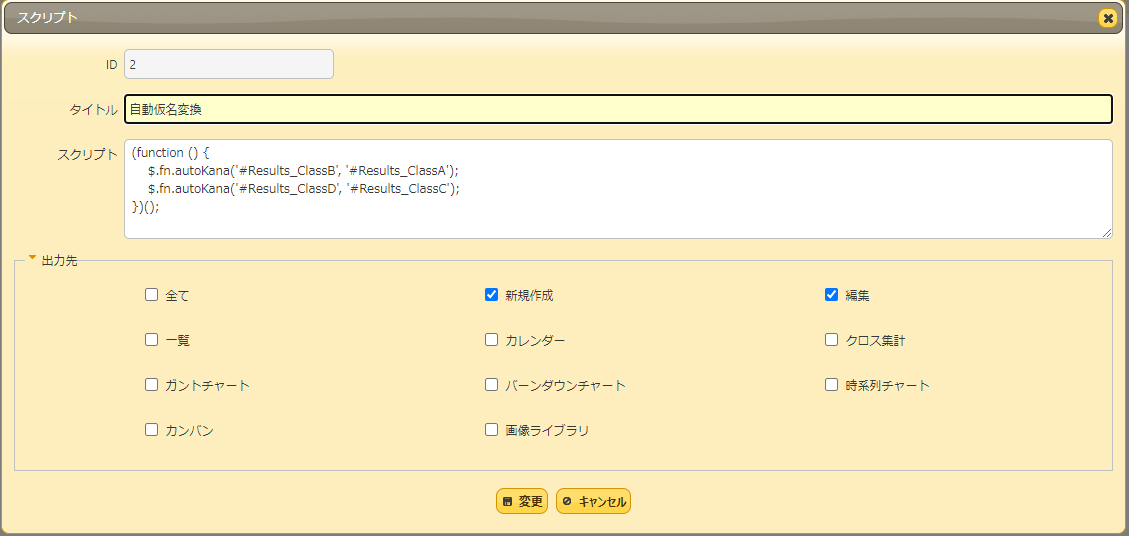Click the '(function () {' line in script
The width and height of the screenshot is (1129, 536).
tap(170, 153)
